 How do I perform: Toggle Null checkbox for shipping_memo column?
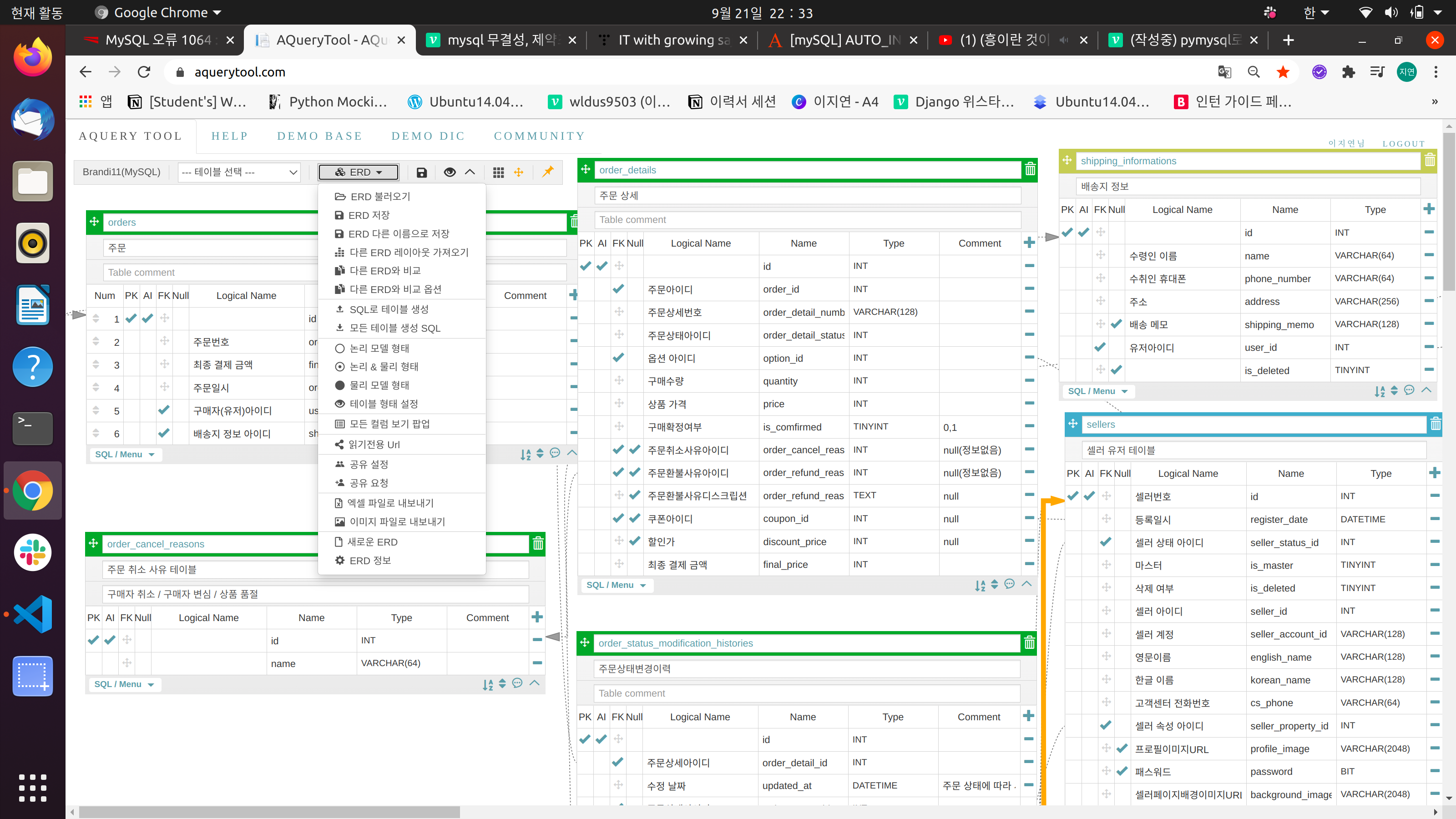[1116, 324]
